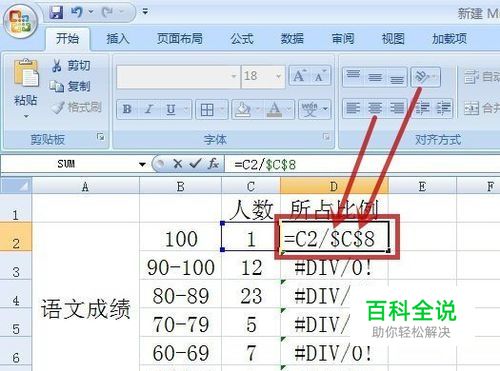The width and height of the screenshot is (500, 371).
Task: Decrease the indent
Action: [422, 108]
